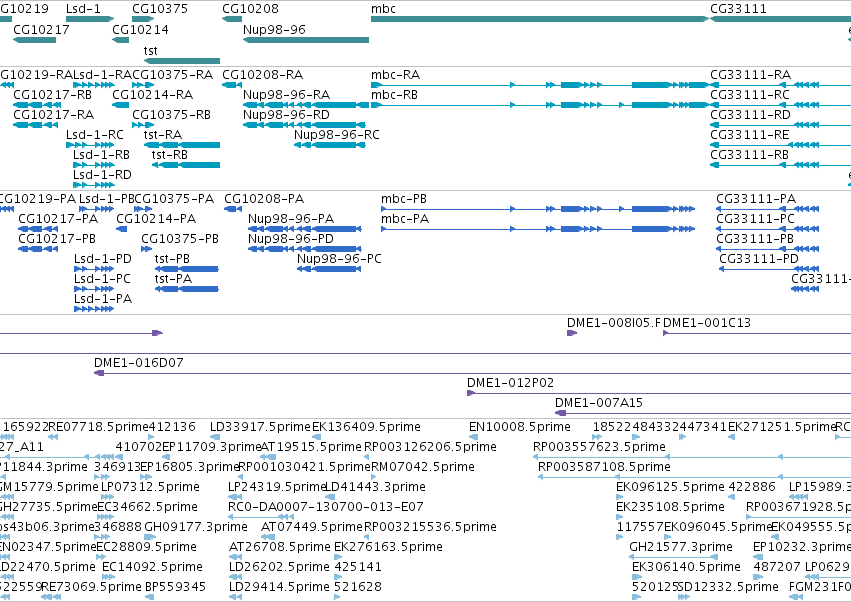Viewport: 851px width, 602px height.
Task: Click EST RC0-DA0007-130700-013-E07
Action: tap(326, 506)
